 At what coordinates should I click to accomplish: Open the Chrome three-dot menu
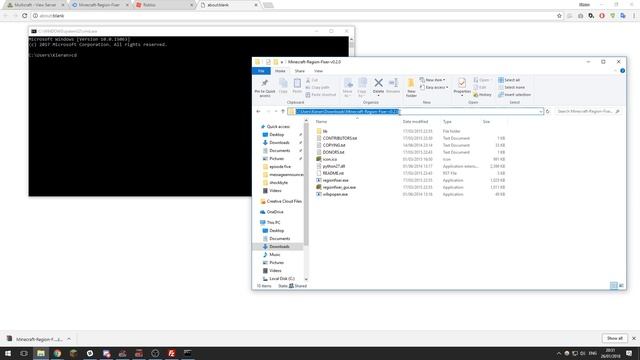(x=634, y=16)
